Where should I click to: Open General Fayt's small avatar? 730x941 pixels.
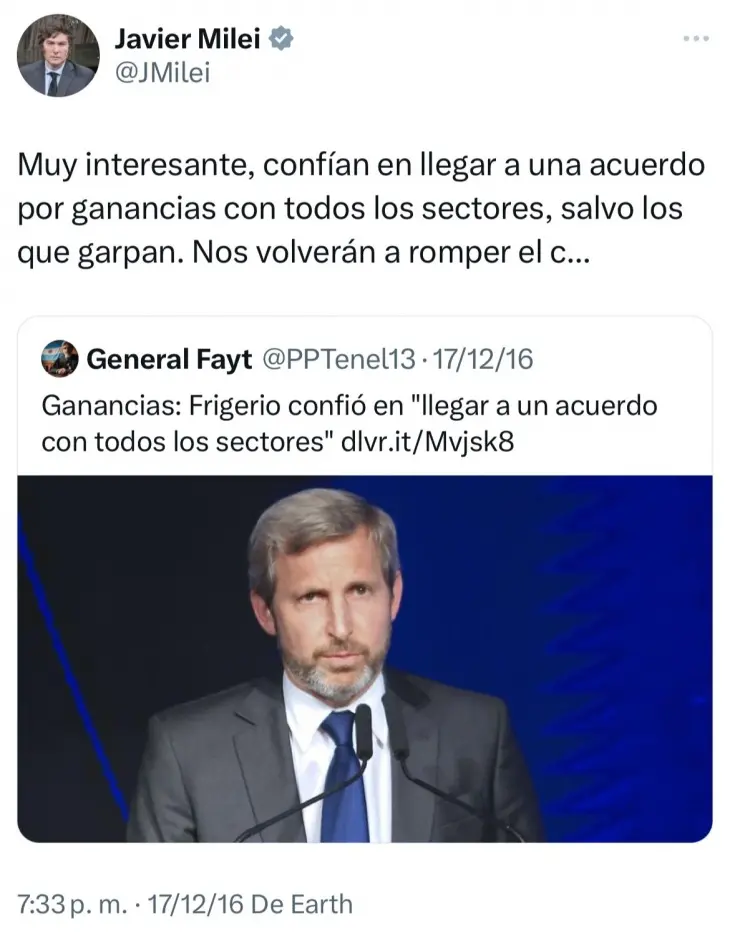point(59,359)
